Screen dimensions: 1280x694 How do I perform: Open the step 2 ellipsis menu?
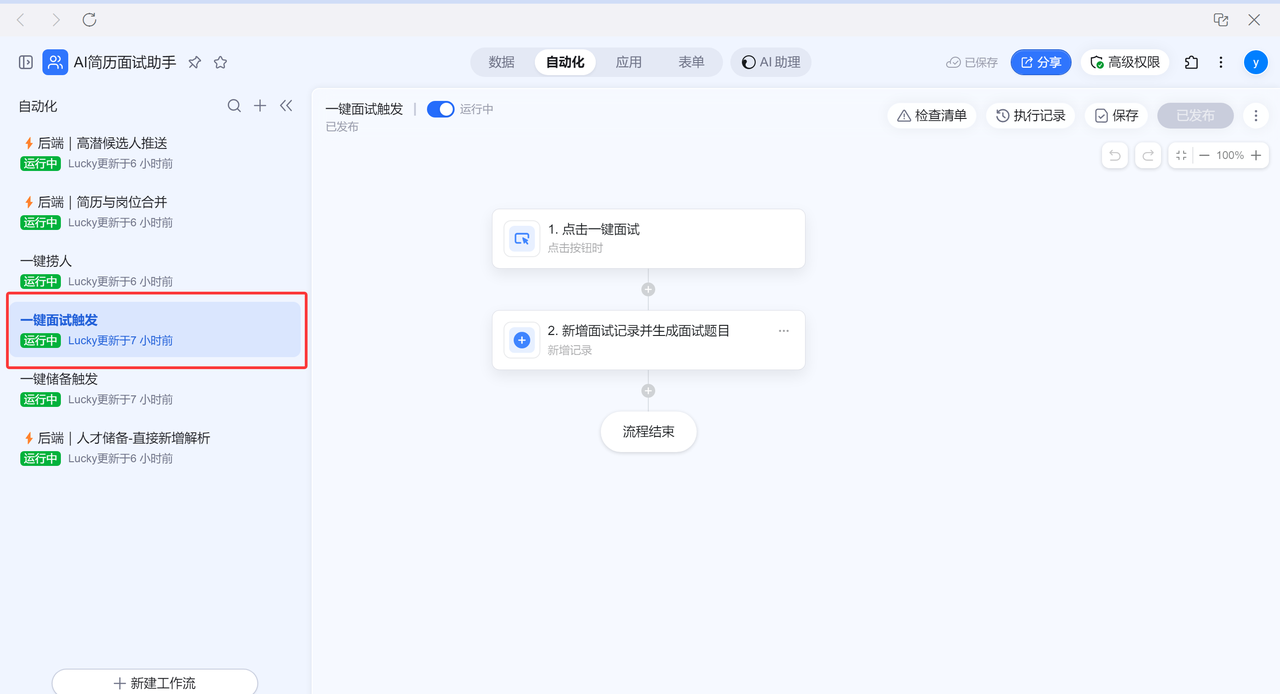pyautogui.click(x=784, y=331)
